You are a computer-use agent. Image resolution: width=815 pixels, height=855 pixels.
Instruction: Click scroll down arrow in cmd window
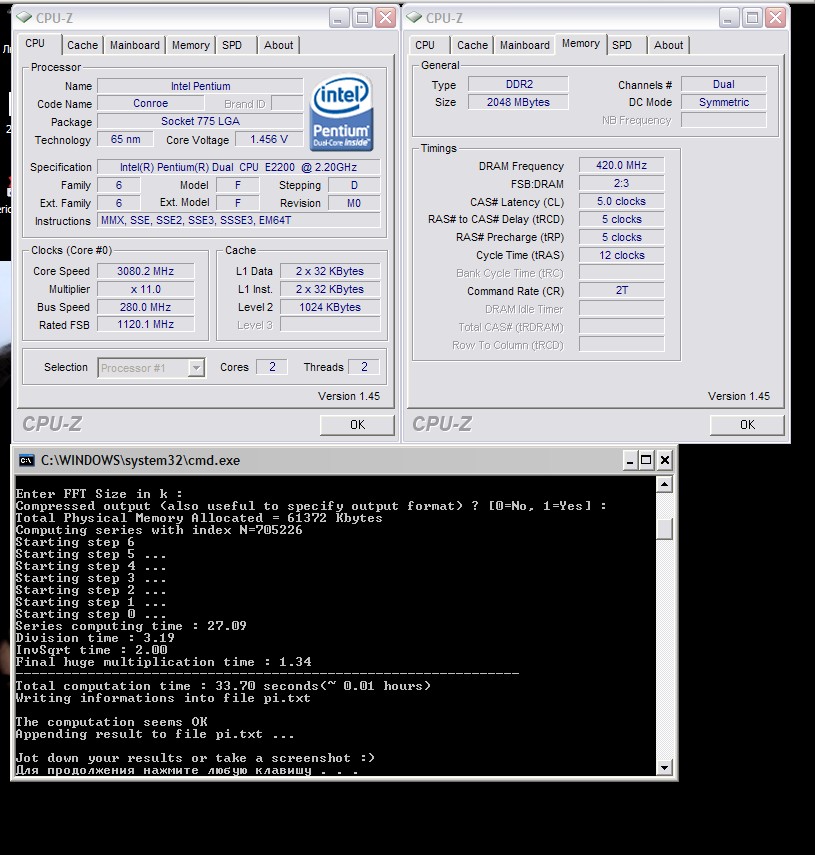click(664, 768)
